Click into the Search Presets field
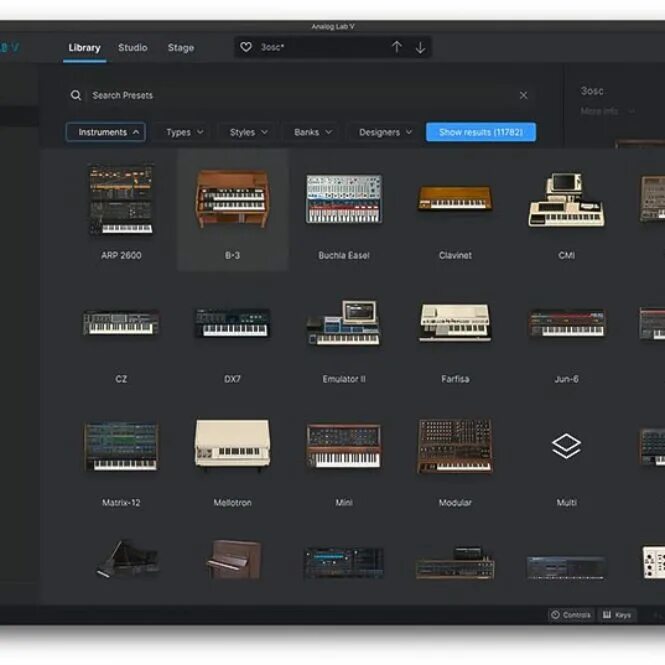This screenshot has height=665, width=665. point(301,95)
